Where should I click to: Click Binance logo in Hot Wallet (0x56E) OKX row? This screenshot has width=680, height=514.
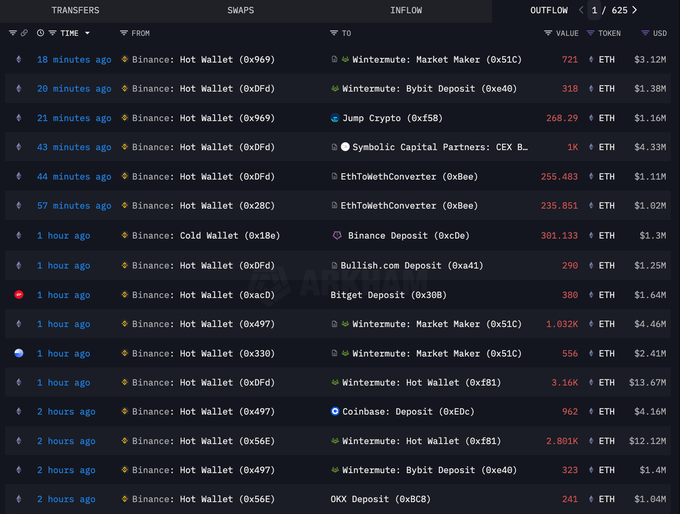pos(124,499)
